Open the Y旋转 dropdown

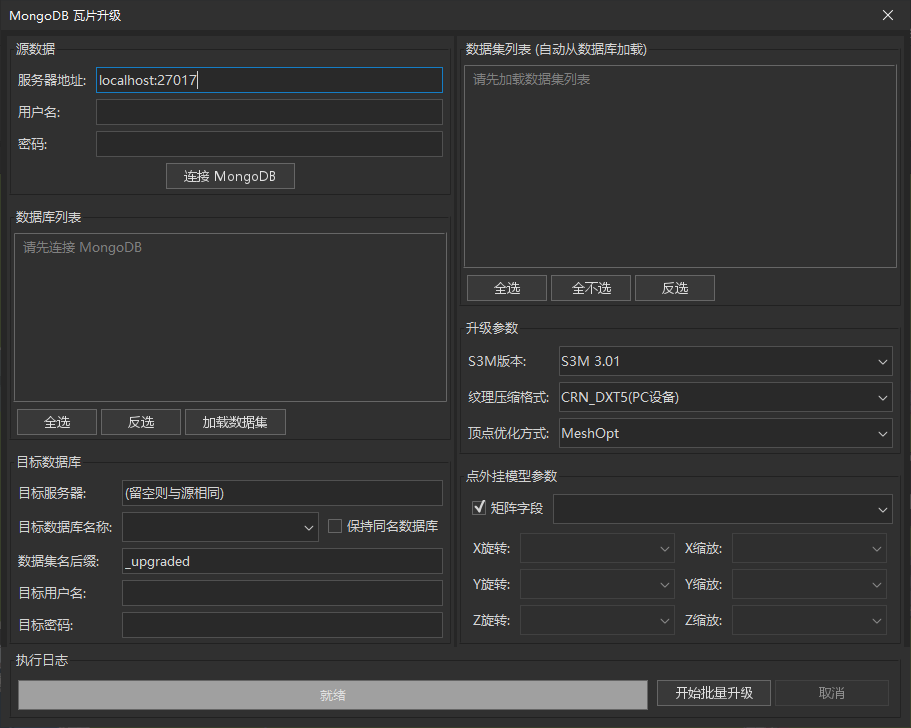point(597,584)
